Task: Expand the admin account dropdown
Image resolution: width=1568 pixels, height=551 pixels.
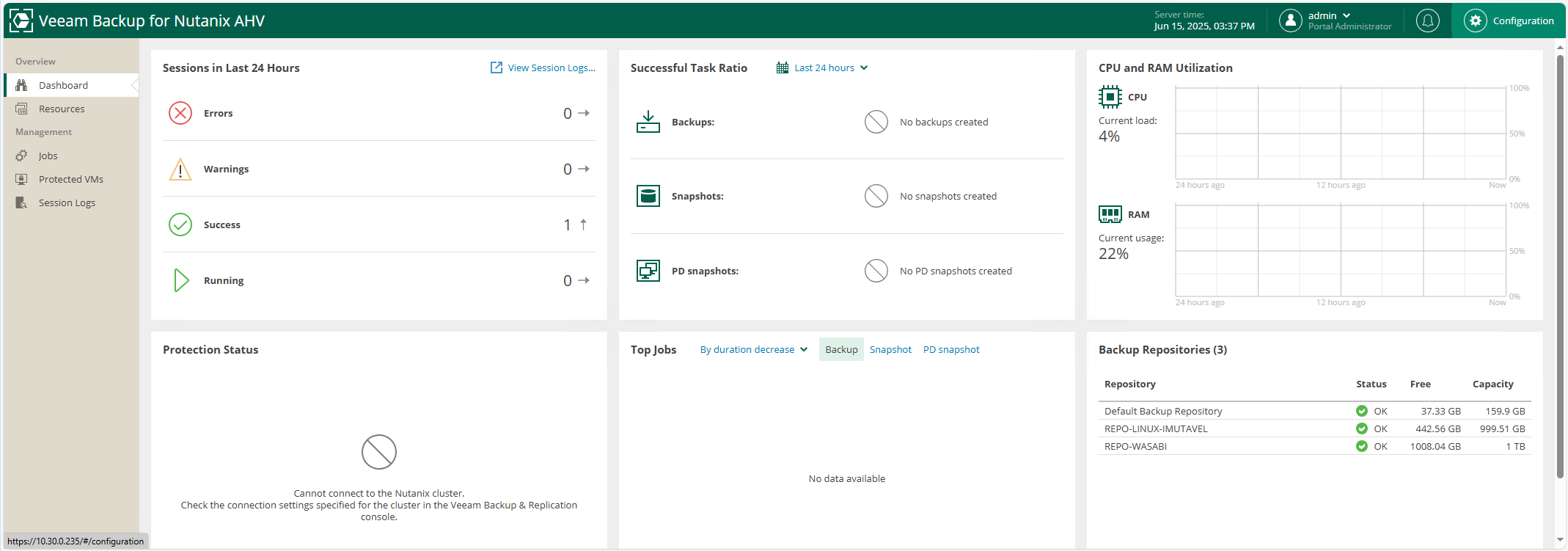Action: click(1347, 15)
